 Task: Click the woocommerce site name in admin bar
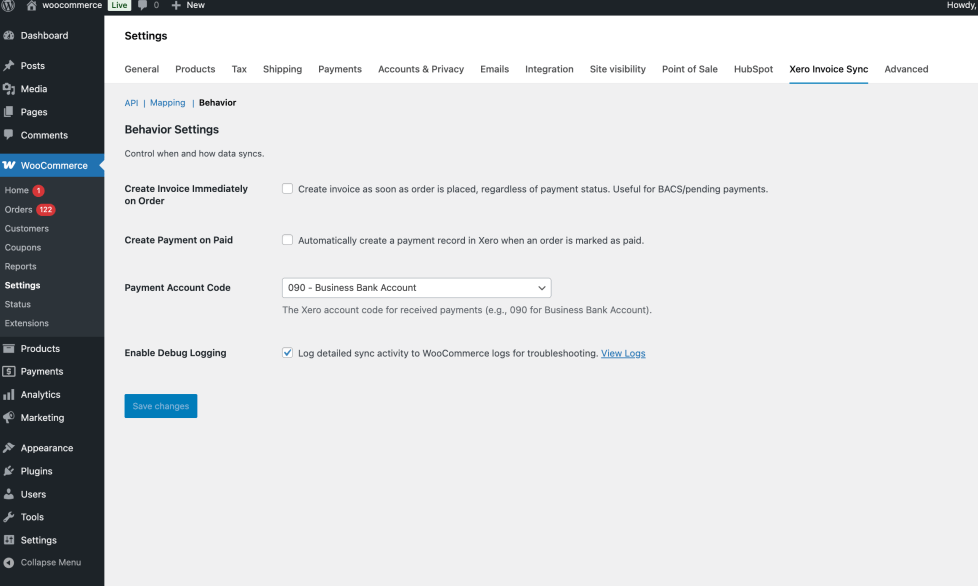72,5
